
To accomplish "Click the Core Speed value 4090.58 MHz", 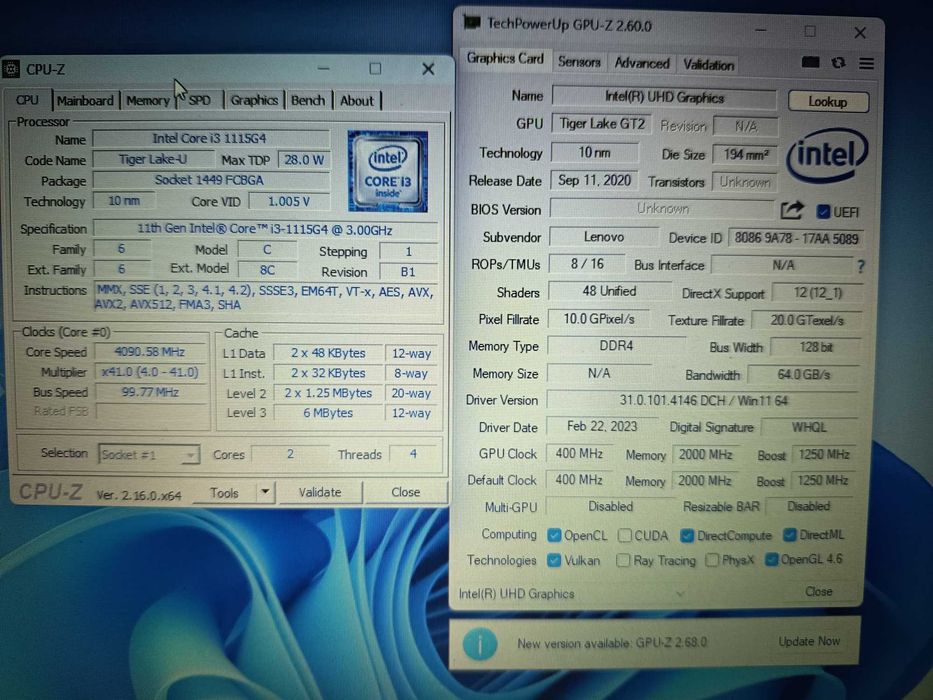I will coord(150,352).
